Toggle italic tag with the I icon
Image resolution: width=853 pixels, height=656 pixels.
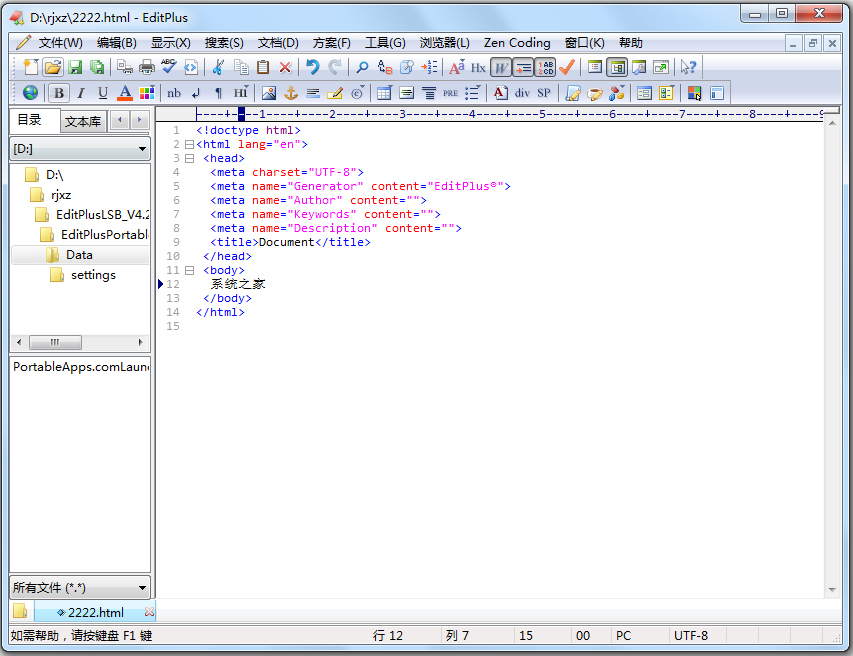tap(80, 92)
